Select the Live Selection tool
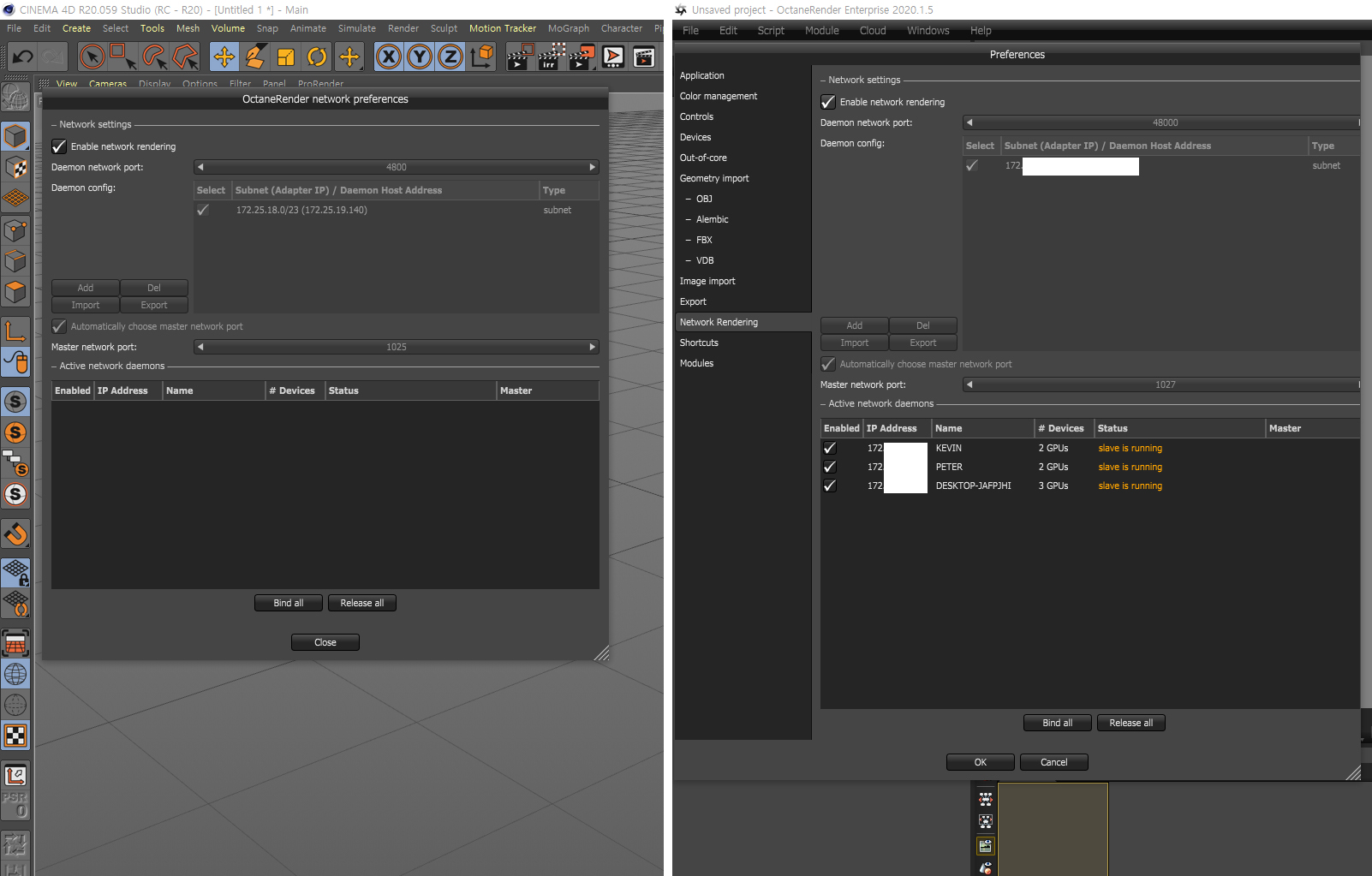 tap(92, 57)
